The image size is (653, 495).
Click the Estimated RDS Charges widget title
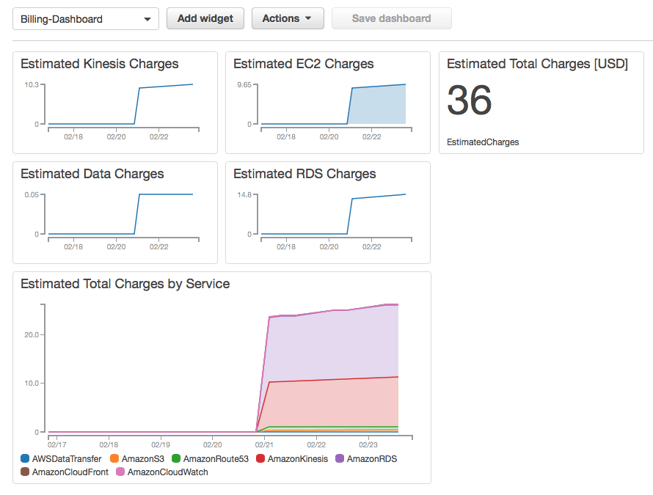coord(304,174)
